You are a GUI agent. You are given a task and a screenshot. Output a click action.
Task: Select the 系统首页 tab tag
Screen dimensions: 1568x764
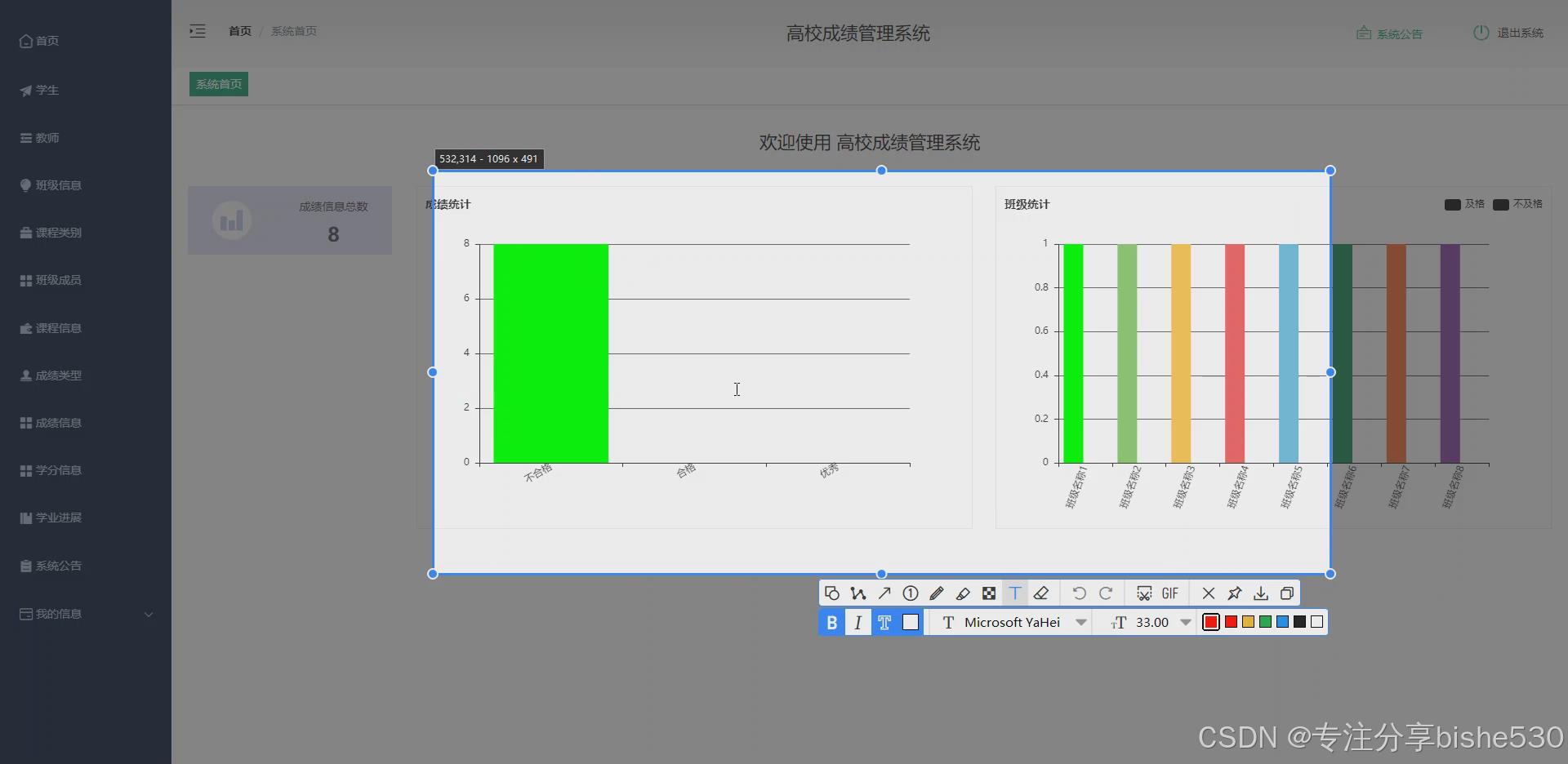[219, 84]
